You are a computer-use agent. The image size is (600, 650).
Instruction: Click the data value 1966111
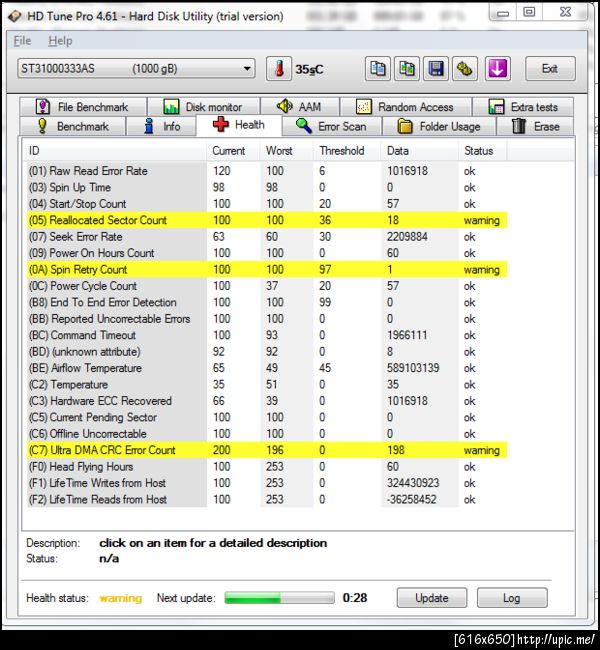(x=407, y=335)
